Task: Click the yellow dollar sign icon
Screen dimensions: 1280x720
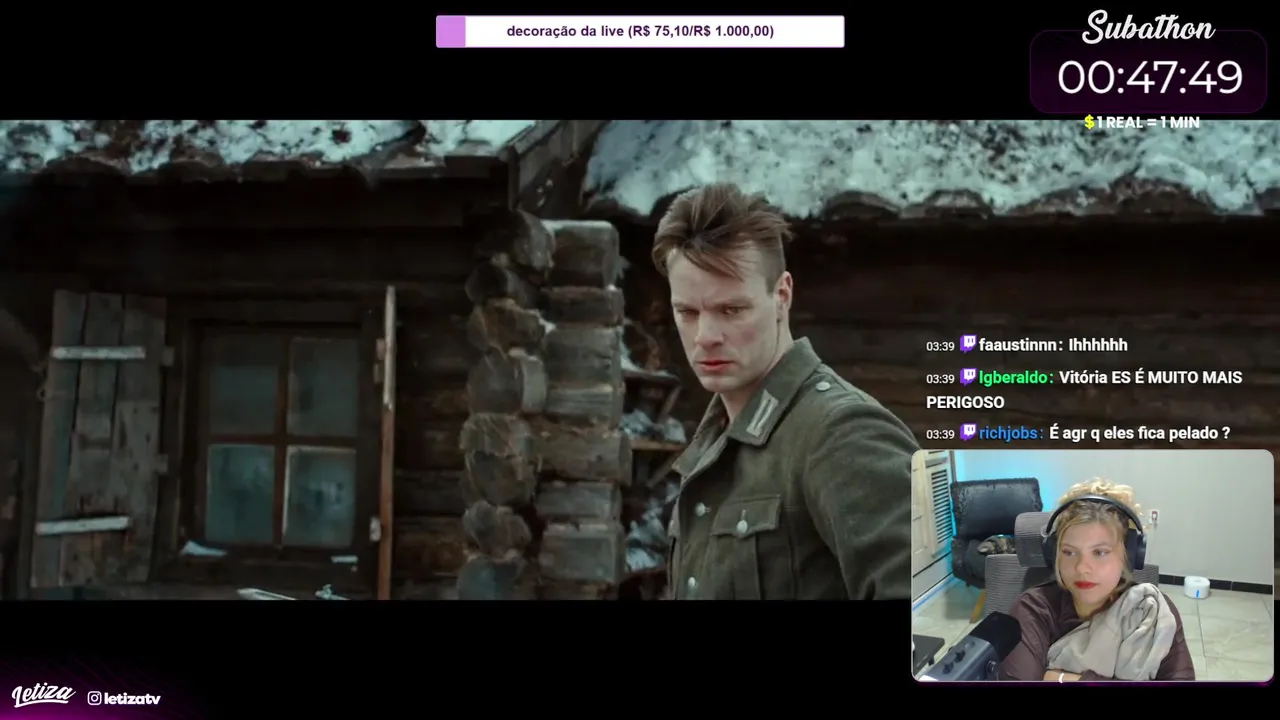Action: pos(1089,122)
